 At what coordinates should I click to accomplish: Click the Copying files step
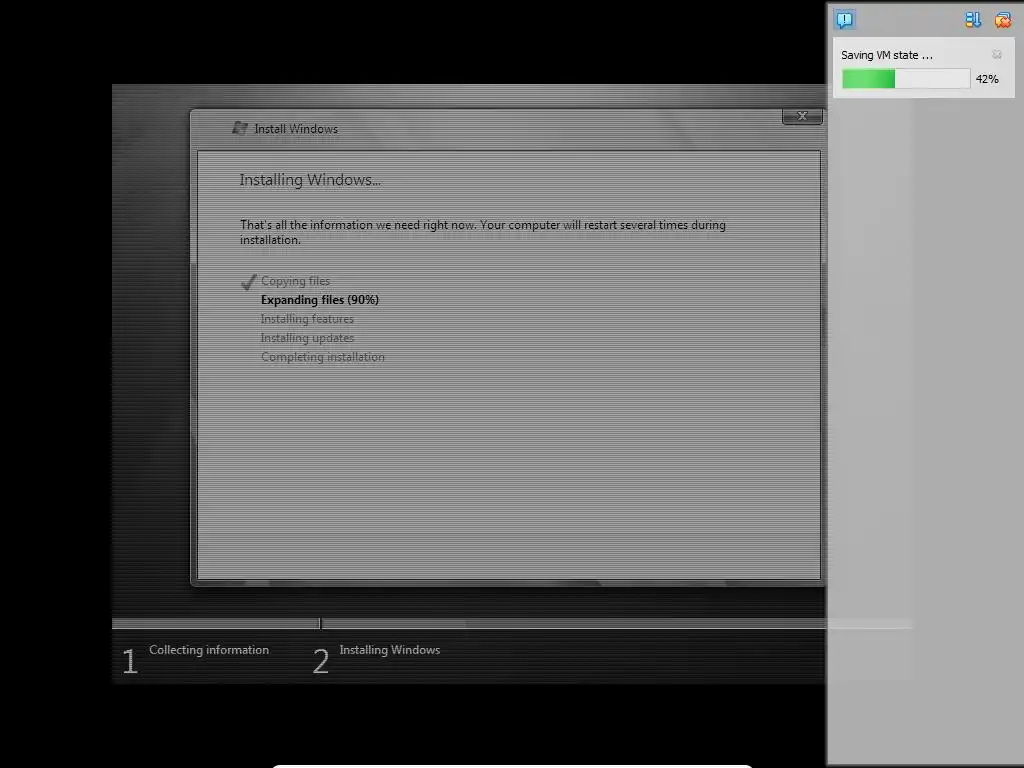click(x=295, y=281)
